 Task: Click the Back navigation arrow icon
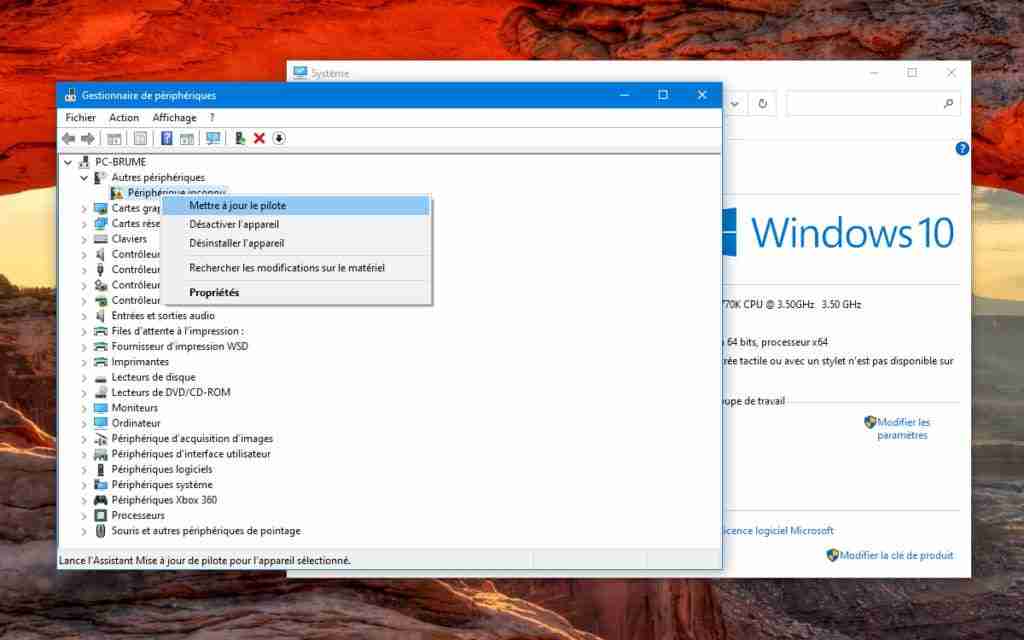(70, 138)
